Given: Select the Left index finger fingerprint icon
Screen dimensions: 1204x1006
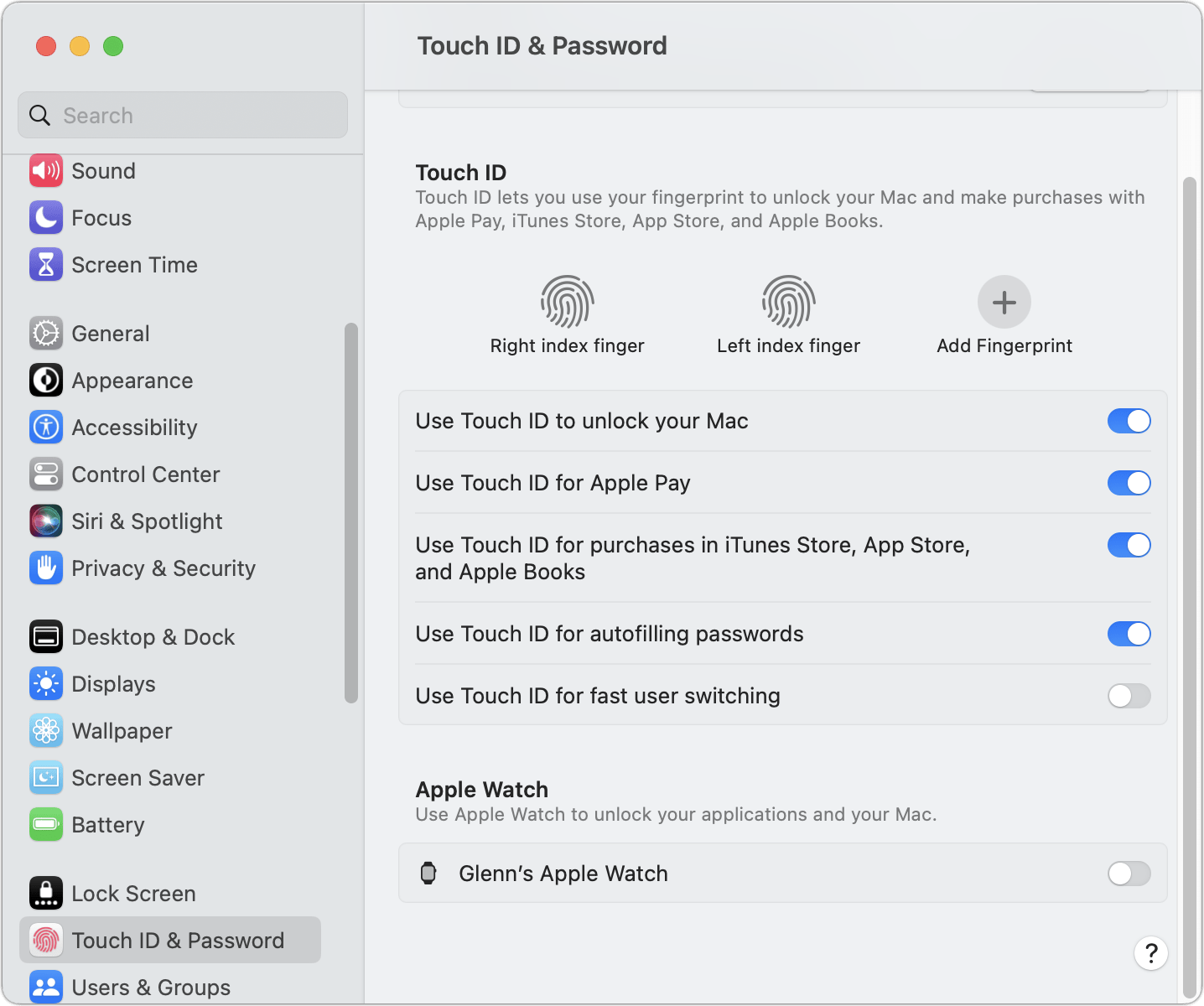Looking at the screenshot, I should 787,302.
